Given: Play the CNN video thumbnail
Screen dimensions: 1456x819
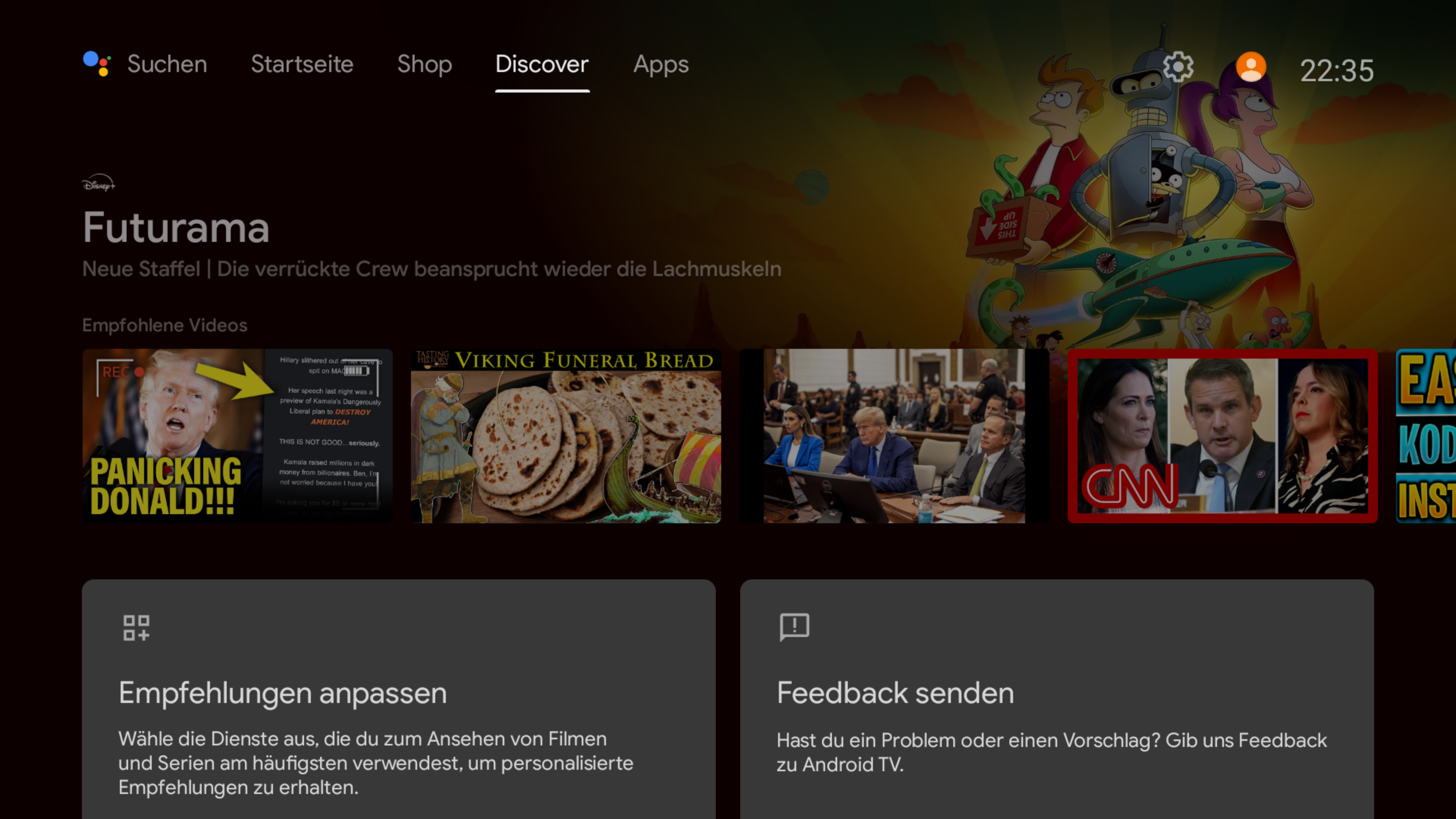Looking at the screenshot, I should [x=1222, y=436].
